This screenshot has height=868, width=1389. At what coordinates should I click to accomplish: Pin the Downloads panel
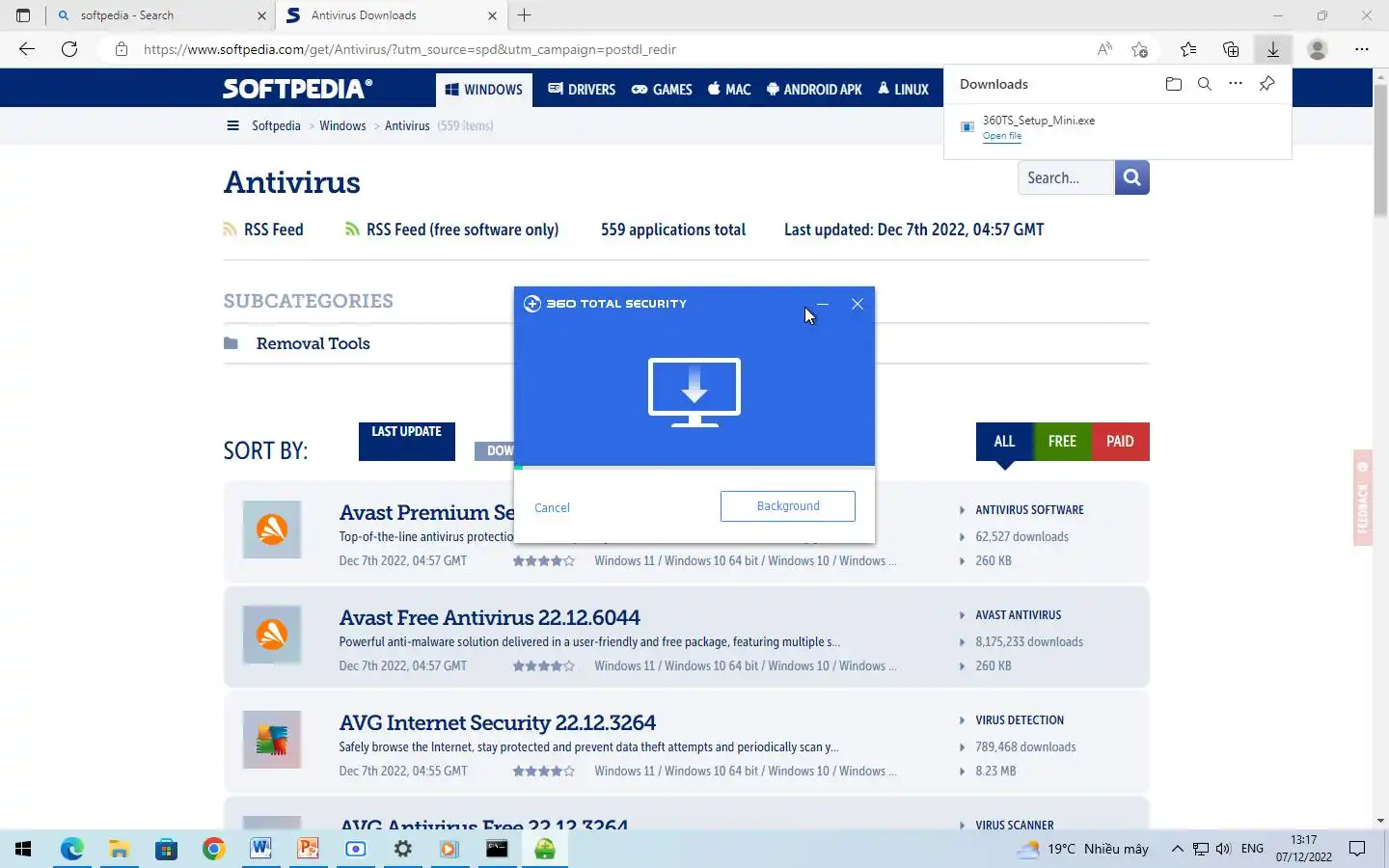tap(1267, 84)
